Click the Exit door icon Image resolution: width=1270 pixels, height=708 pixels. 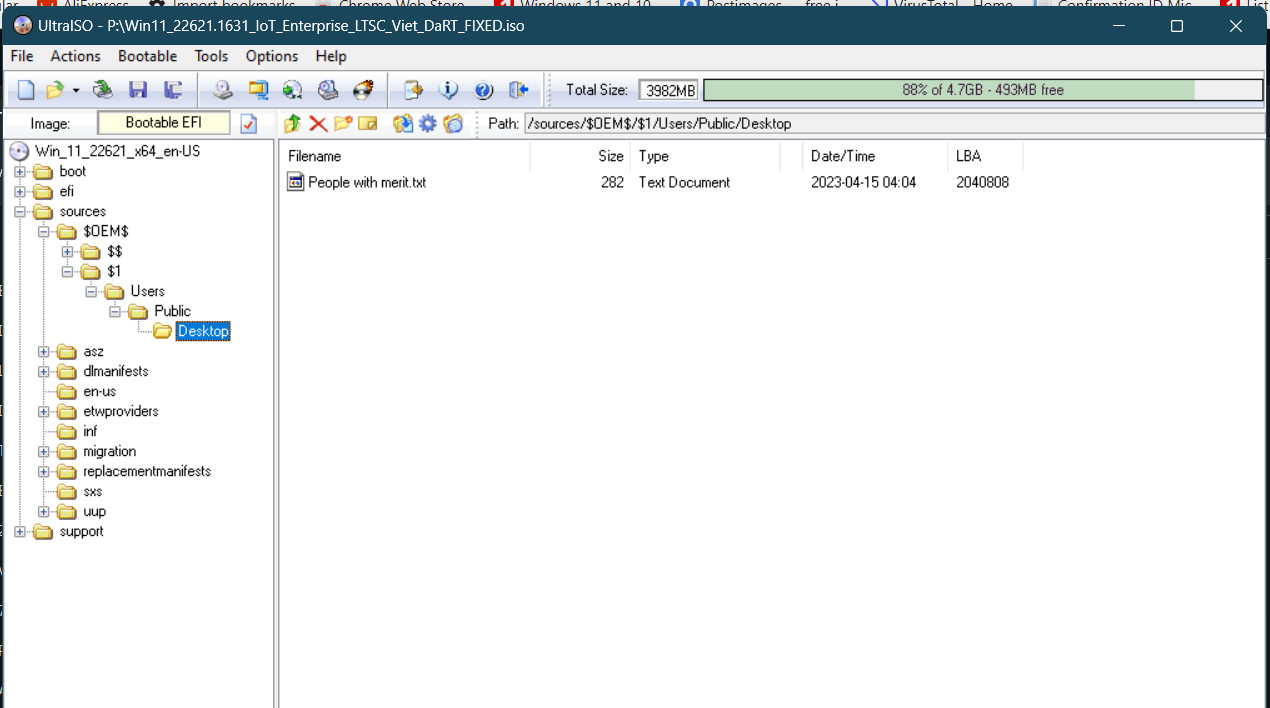tap(518, 90)
